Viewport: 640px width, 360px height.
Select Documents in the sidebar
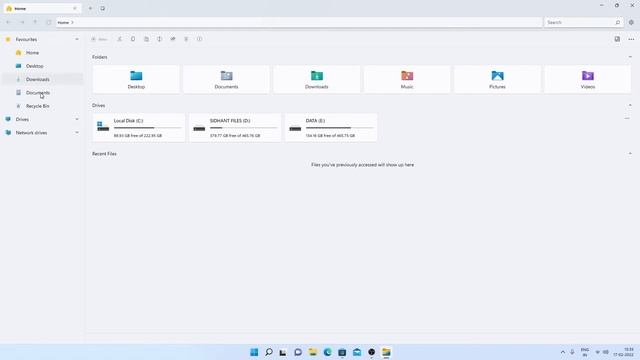(x=42, y=93)
